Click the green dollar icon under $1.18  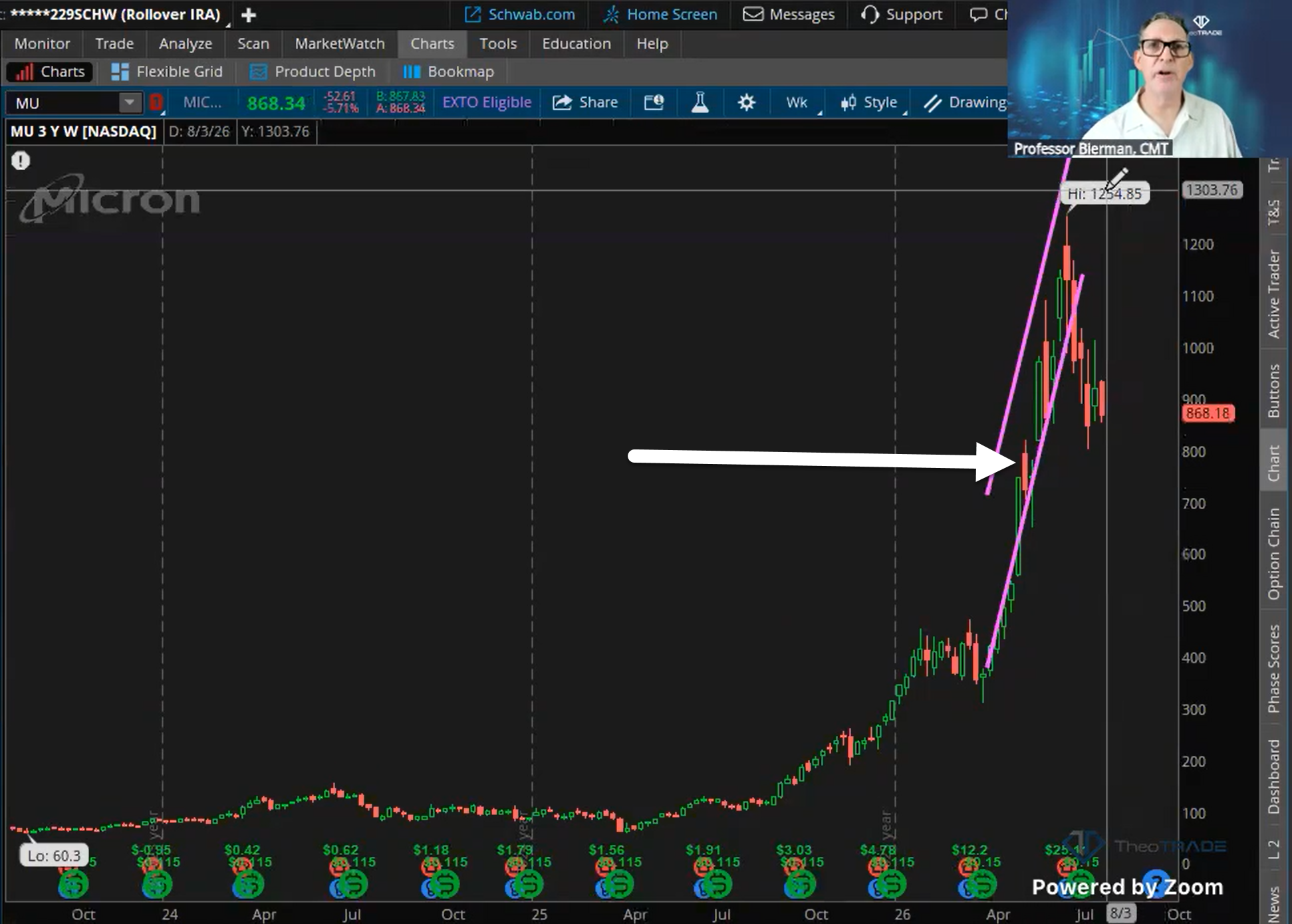[446, 884]
